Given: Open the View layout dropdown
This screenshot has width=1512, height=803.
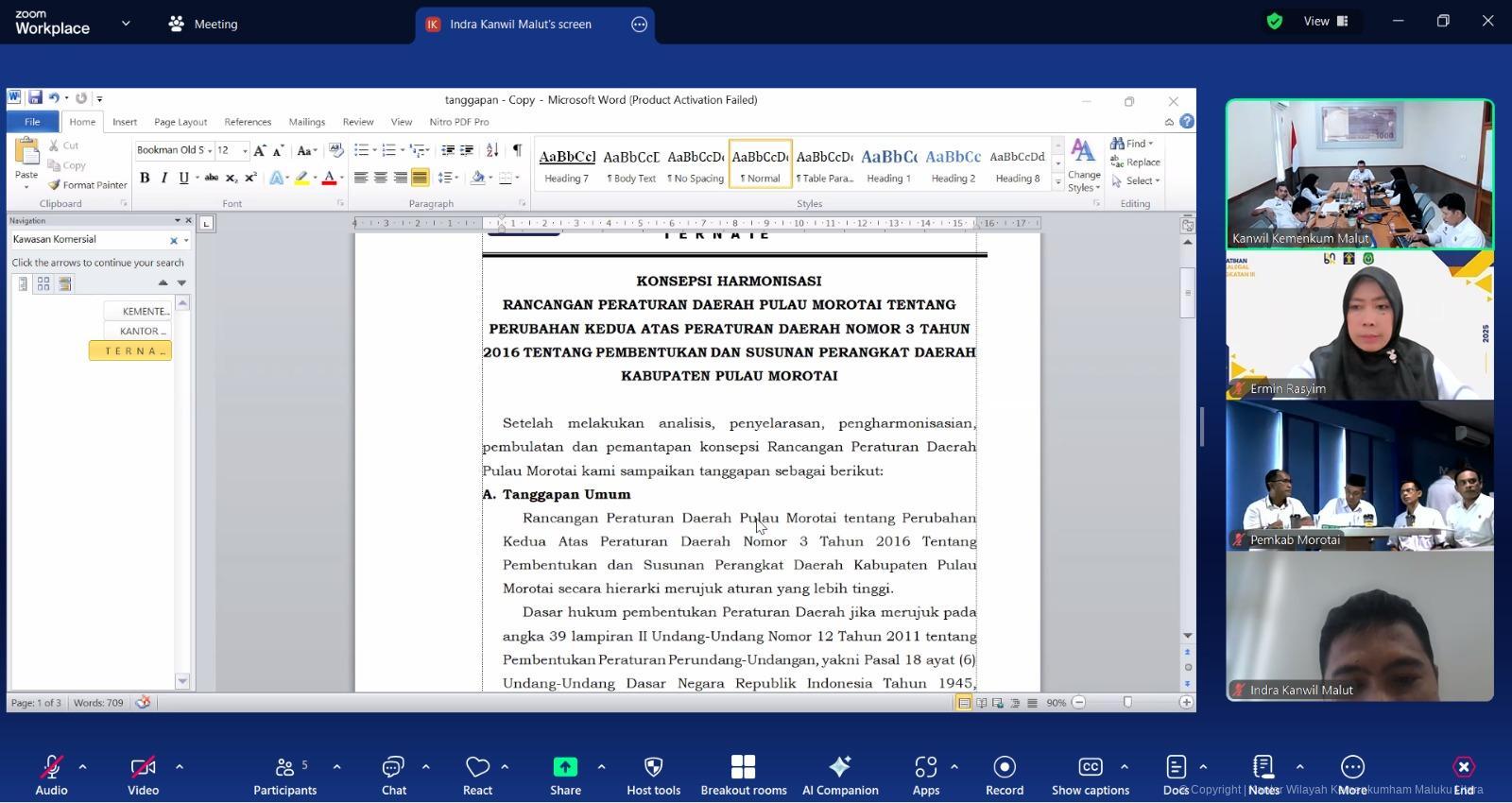Looking at the screenshot, I should click(x=1325, y=22).
